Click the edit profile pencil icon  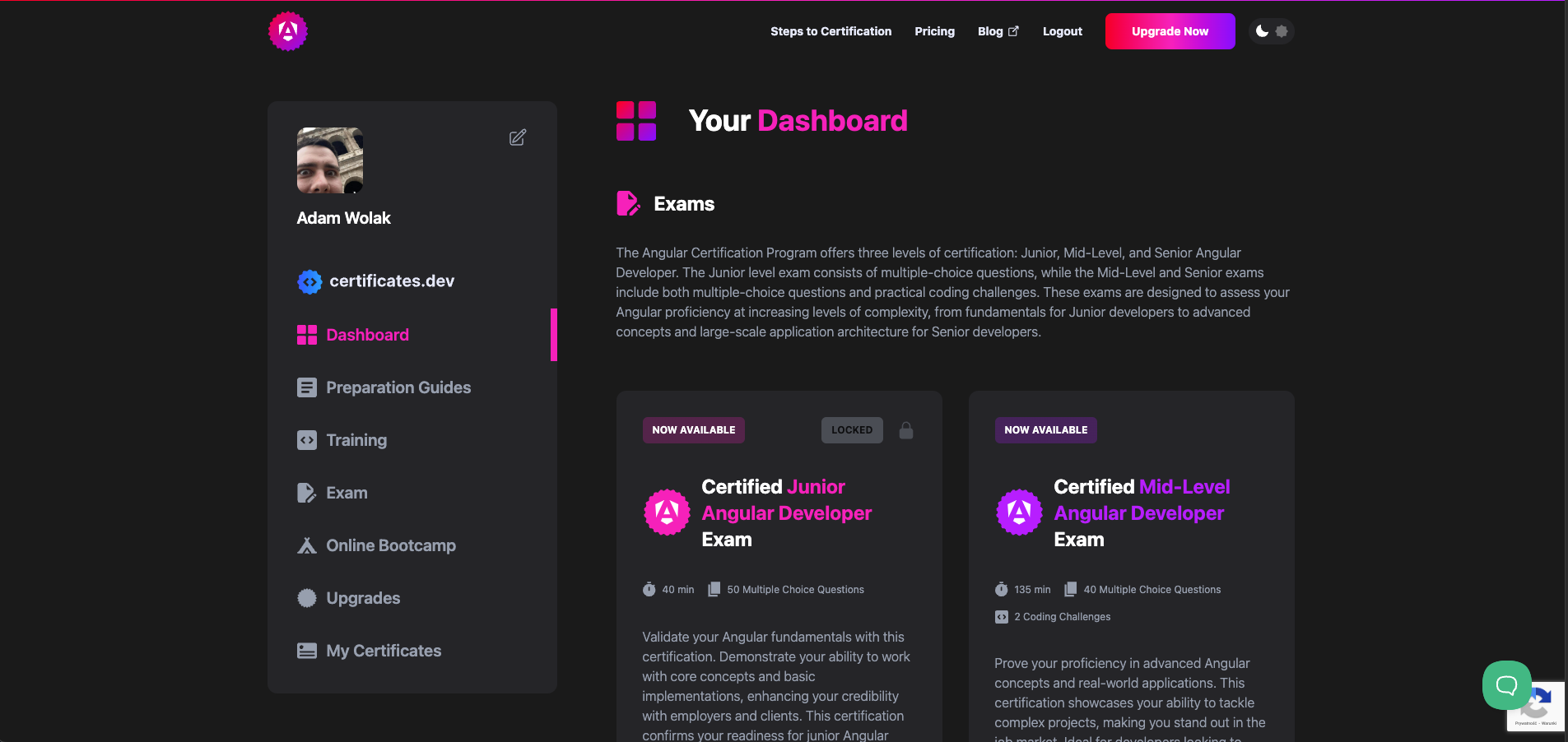(518, 137)
